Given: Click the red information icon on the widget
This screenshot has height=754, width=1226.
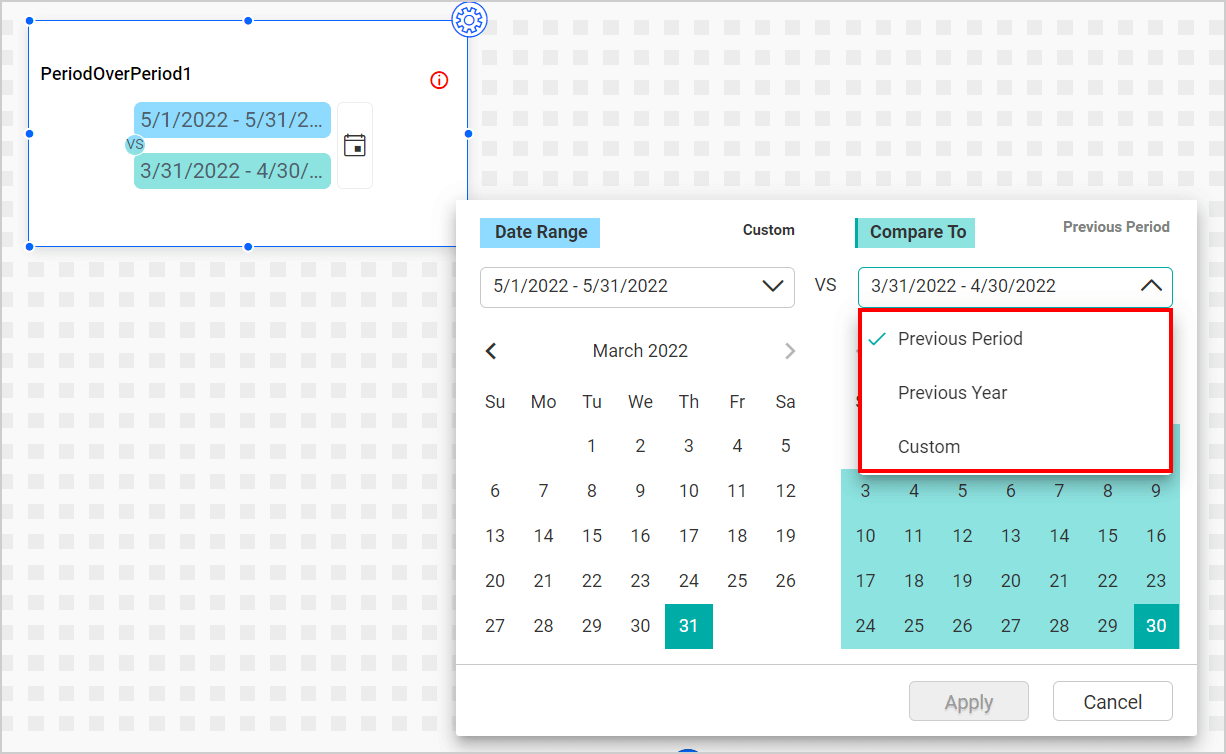Looking at the screenshot, I should [438, 80].
